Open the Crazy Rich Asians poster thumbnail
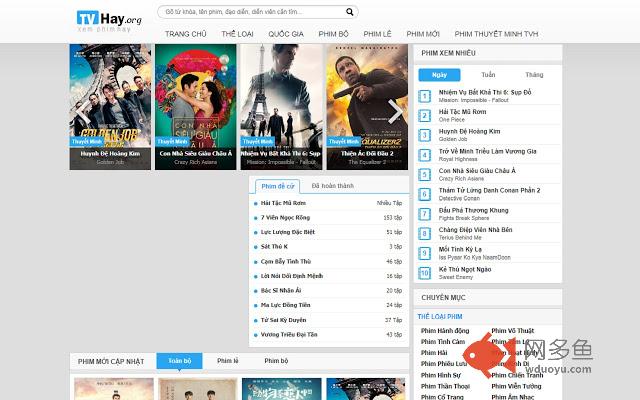 click(x=196, y=100)
